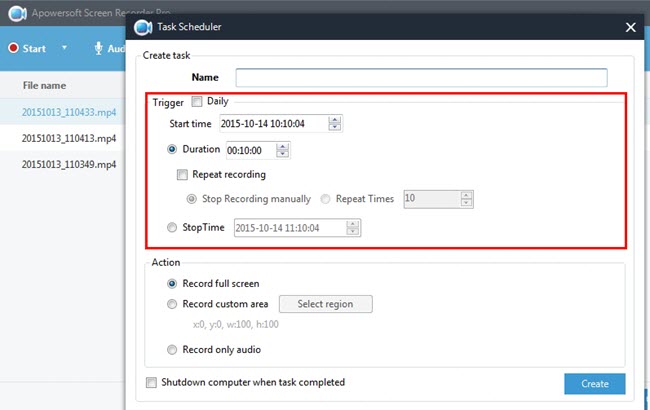Increase Start time with up arrow
The image size is (650, 410).
pos(335,120)
